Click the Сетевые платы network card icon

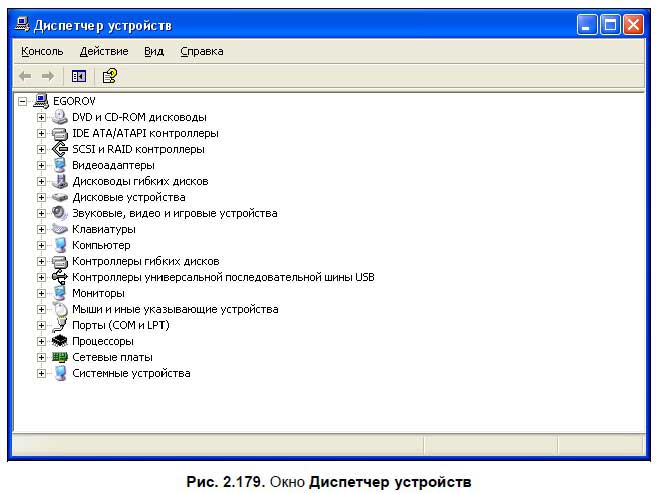59,357
